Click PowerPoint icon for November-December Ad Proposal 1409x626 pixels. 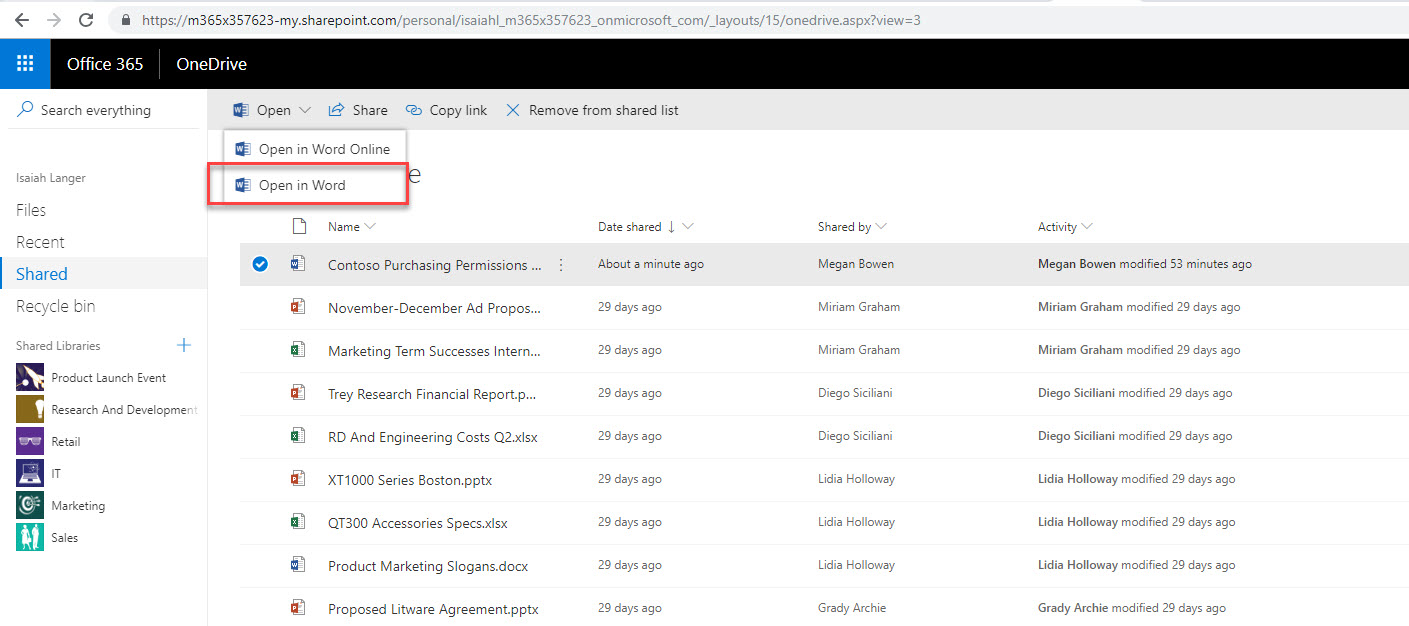click(x=297, y=307)
